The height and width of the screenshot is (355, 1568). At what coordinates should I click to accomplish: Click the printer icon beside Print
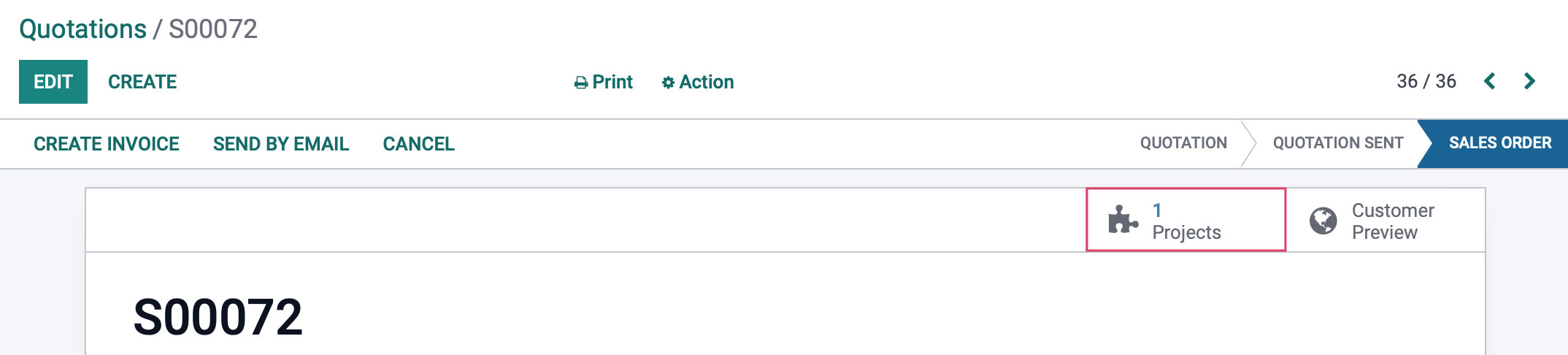click(581, 83)
